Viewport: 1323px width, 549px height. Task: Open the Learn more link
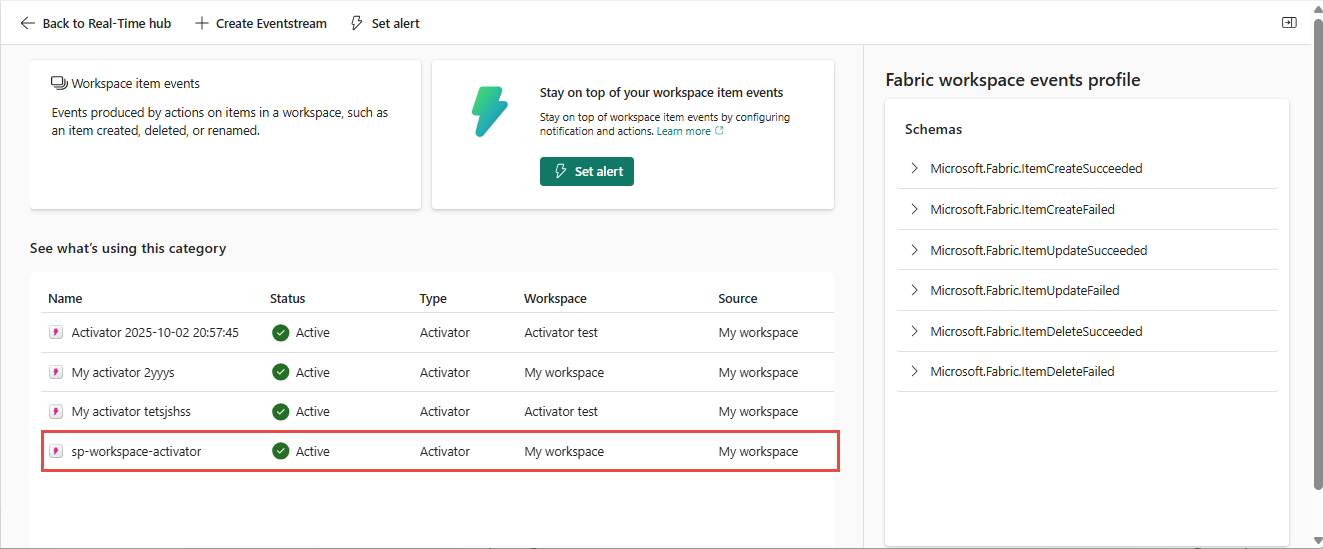coord(684,131)
